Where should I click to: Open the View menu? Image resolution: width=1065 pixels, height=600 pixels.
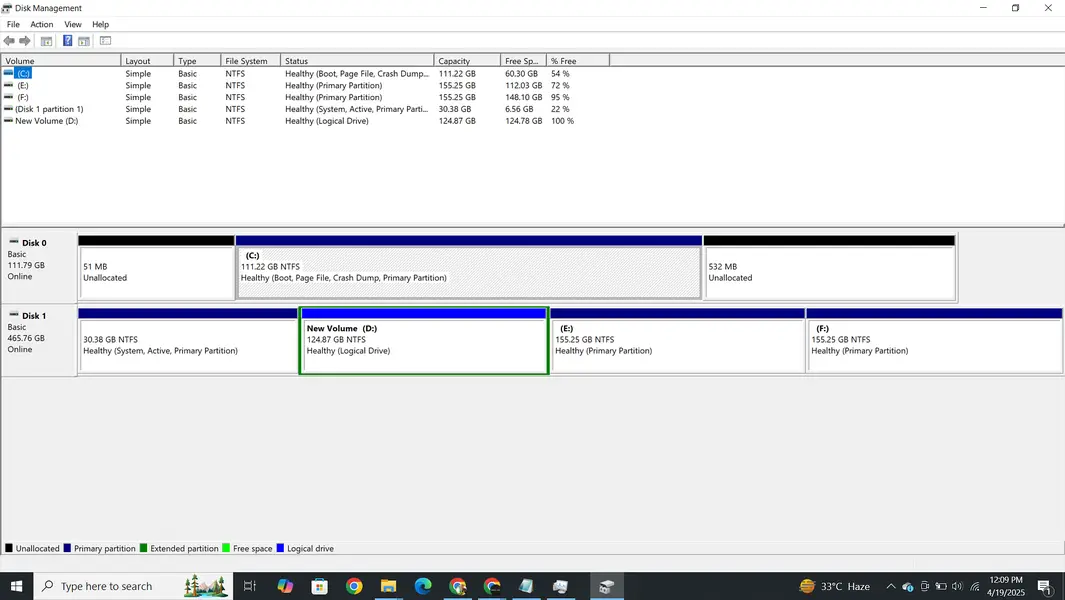[73, 24]
